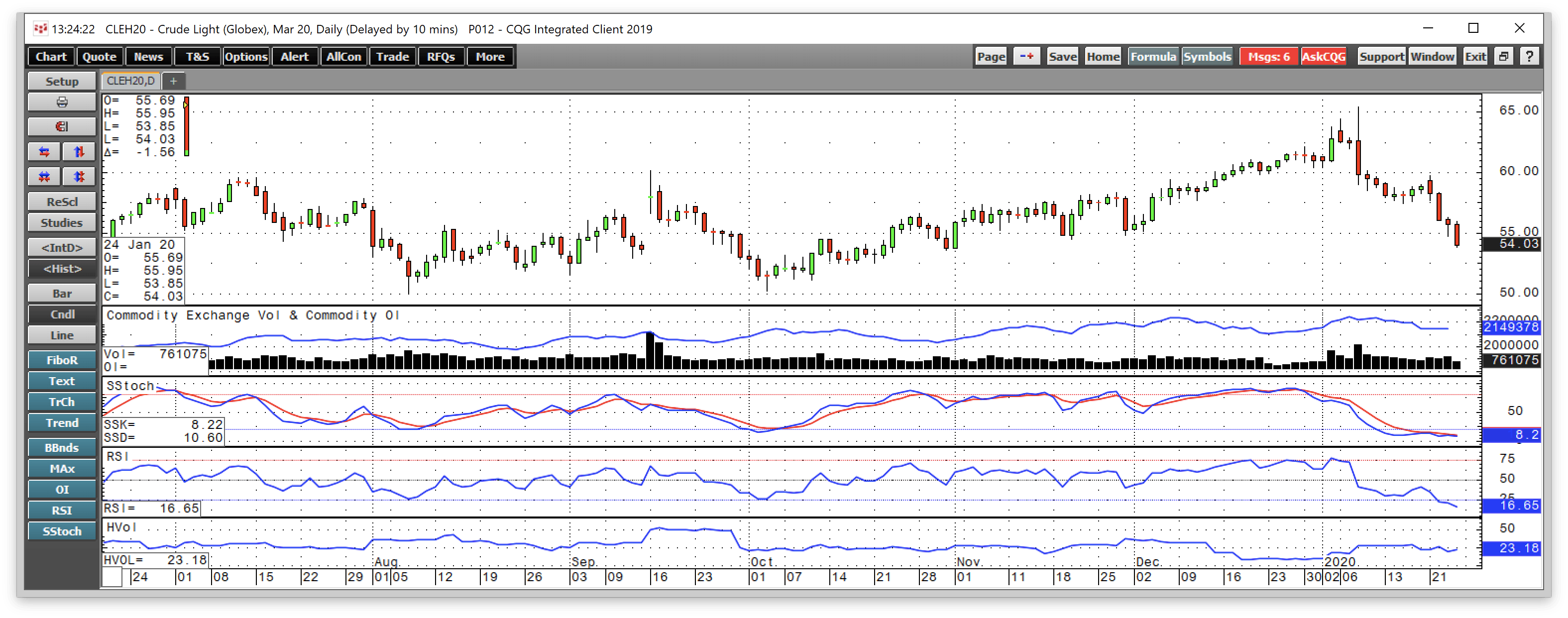Click the restore-windows icon next to Exit
The width and height of the screenshot is (1568, 618).
1503,57
